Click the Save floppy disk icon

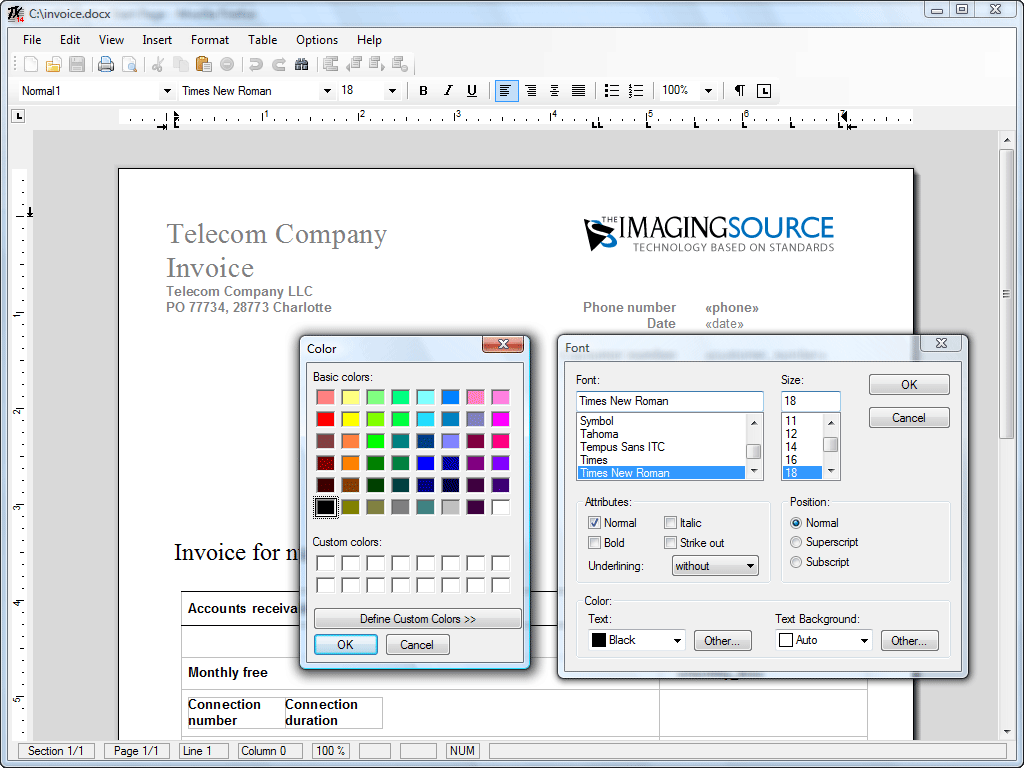(x=76, y=64)
